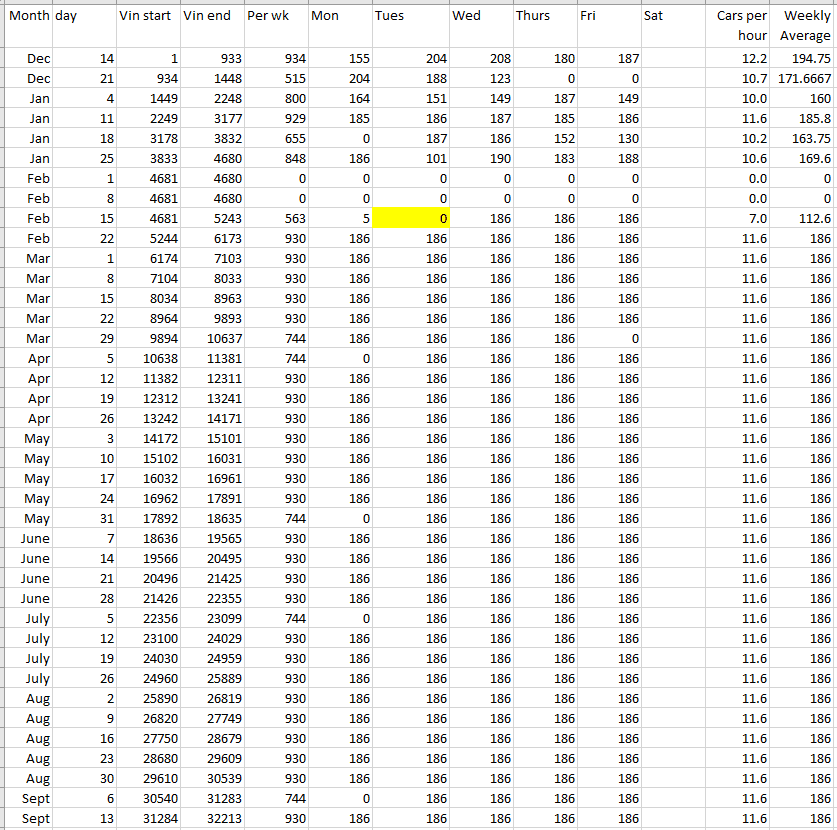The image size is (837, 830).
Task: Select the Weekly Average header cell
Action: (803, 25)
